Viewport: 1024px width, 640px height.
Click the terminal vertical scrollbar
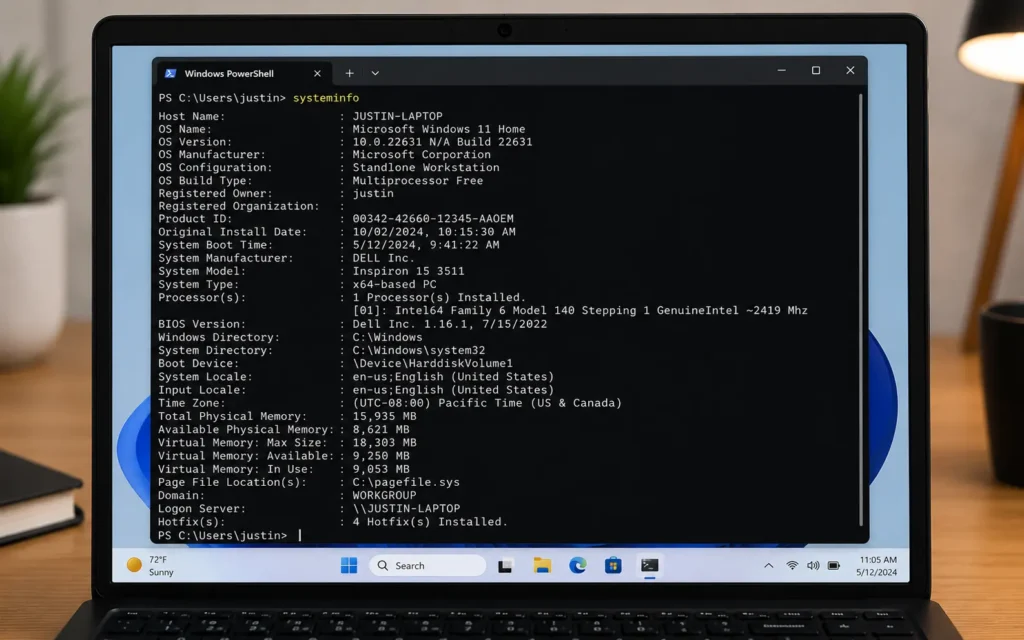860,310
